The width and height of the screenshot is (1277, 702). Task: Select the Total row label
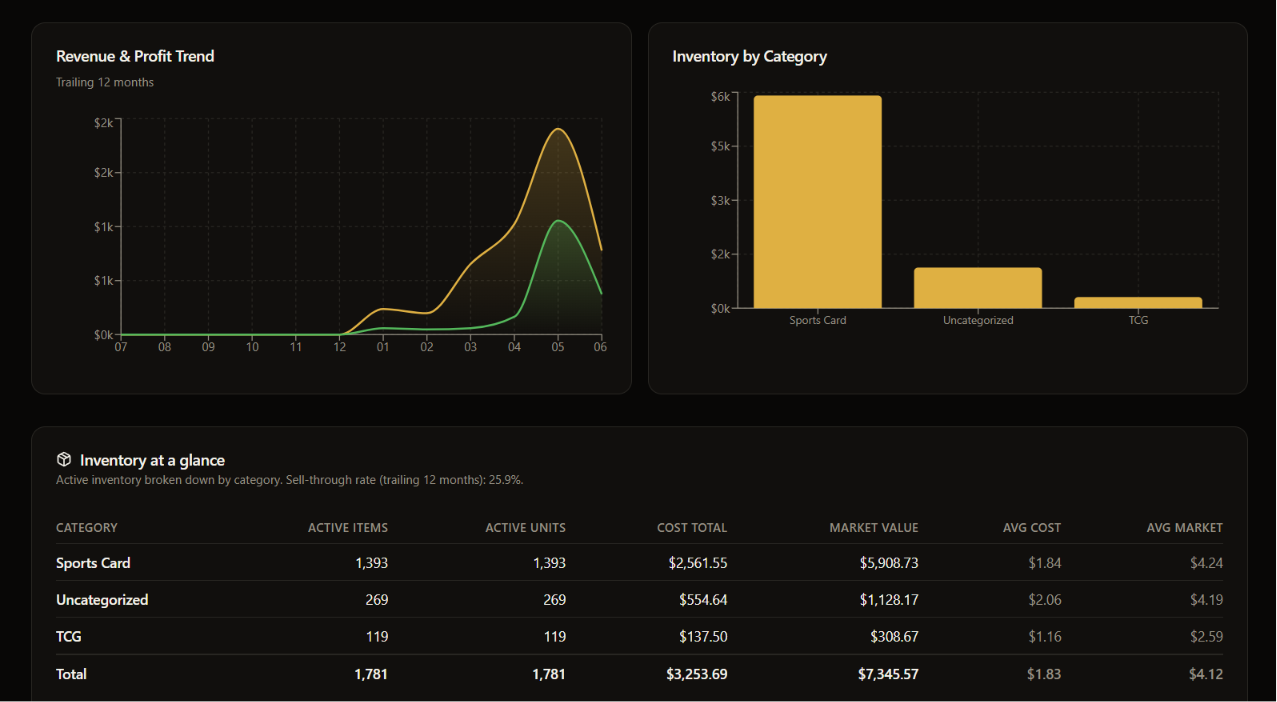tap(71, 674)
